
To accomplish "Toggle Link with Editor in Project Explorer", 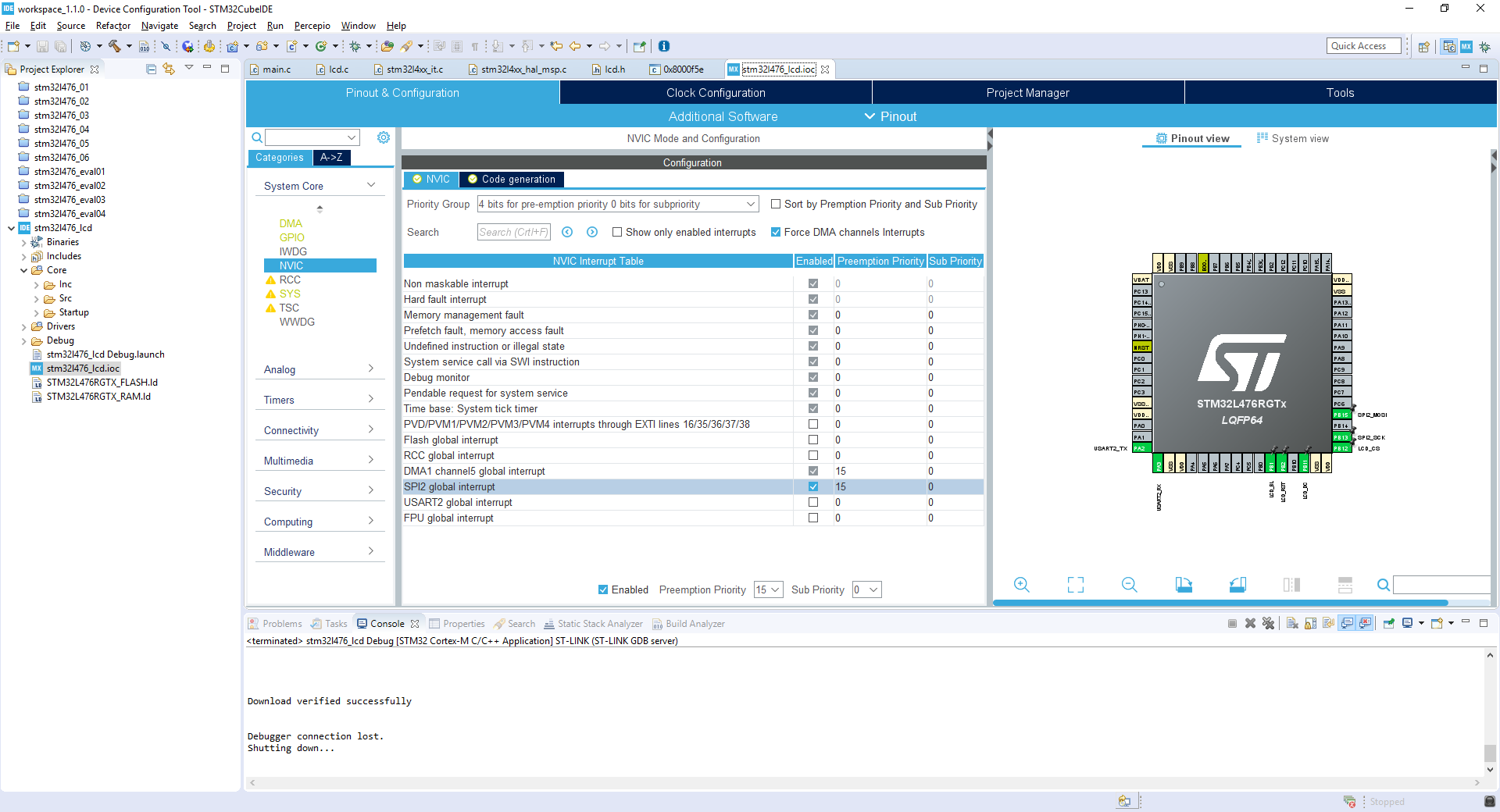I will (169, 69).
